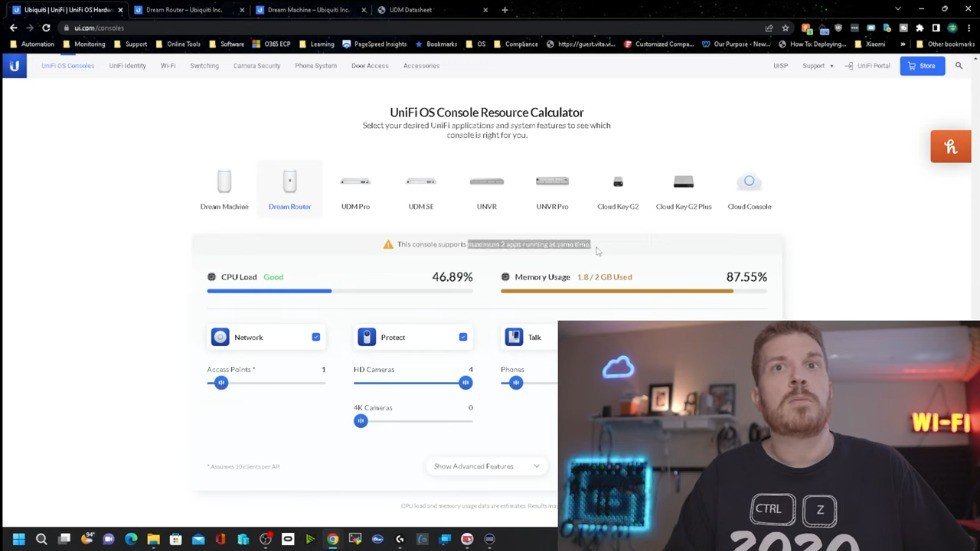This screenshot has width=980, height=551.
Task: Open the Support dropdown menu
Action: (818, 66)
